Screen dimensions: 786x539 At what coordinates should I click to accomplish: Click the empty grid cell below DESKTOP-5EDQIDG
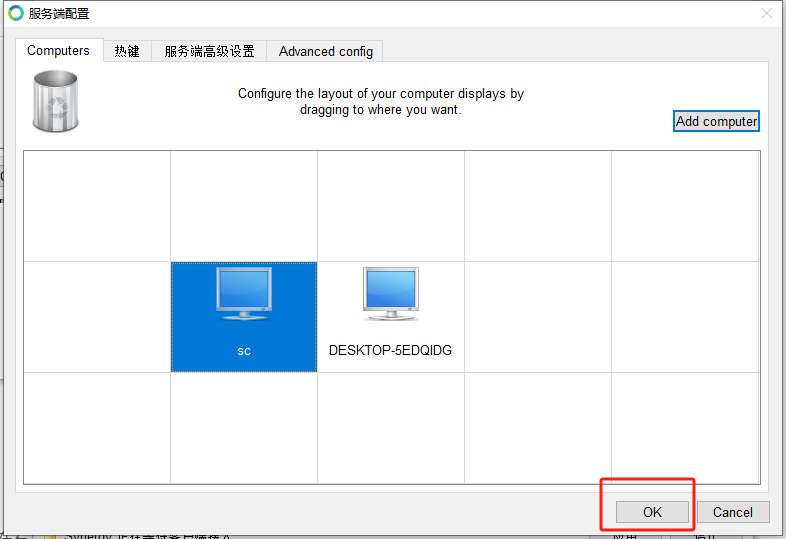point(390,428)
